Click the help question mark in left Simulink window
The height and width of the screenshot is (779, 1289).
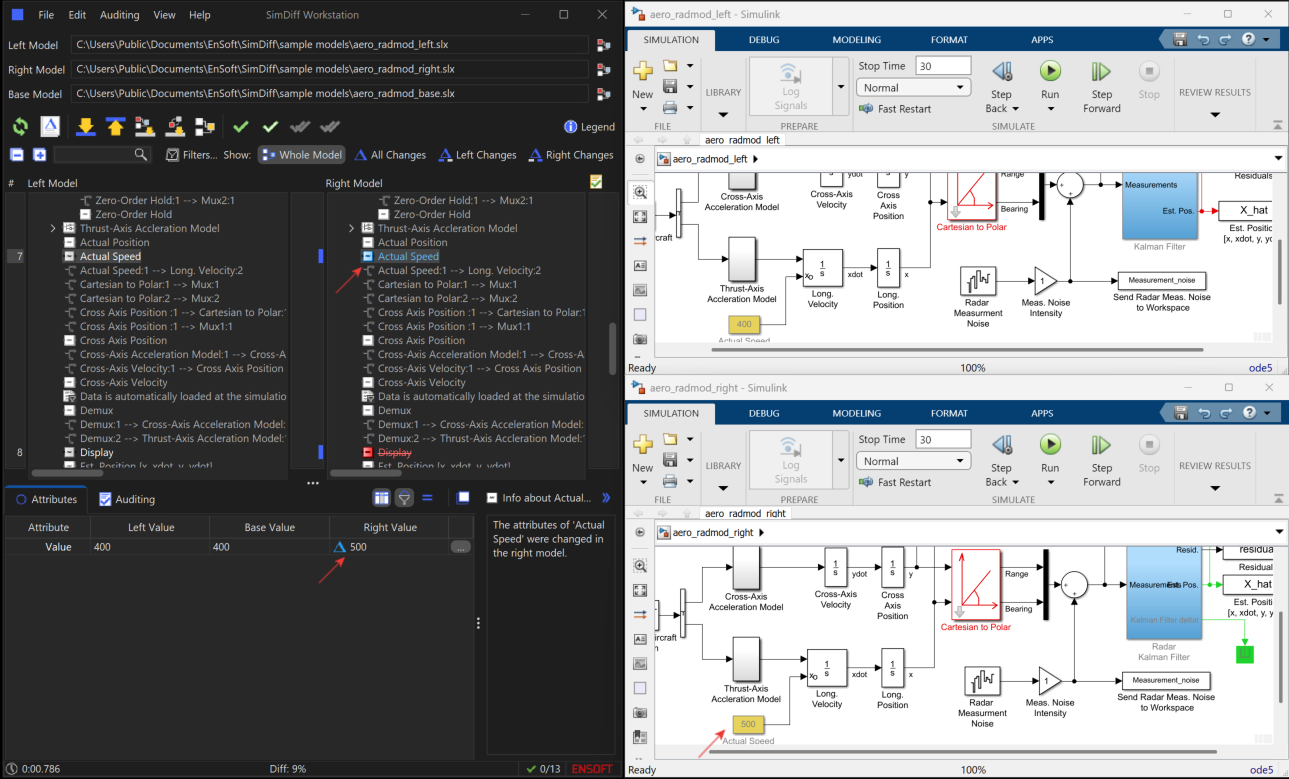tap(1248, 39)
